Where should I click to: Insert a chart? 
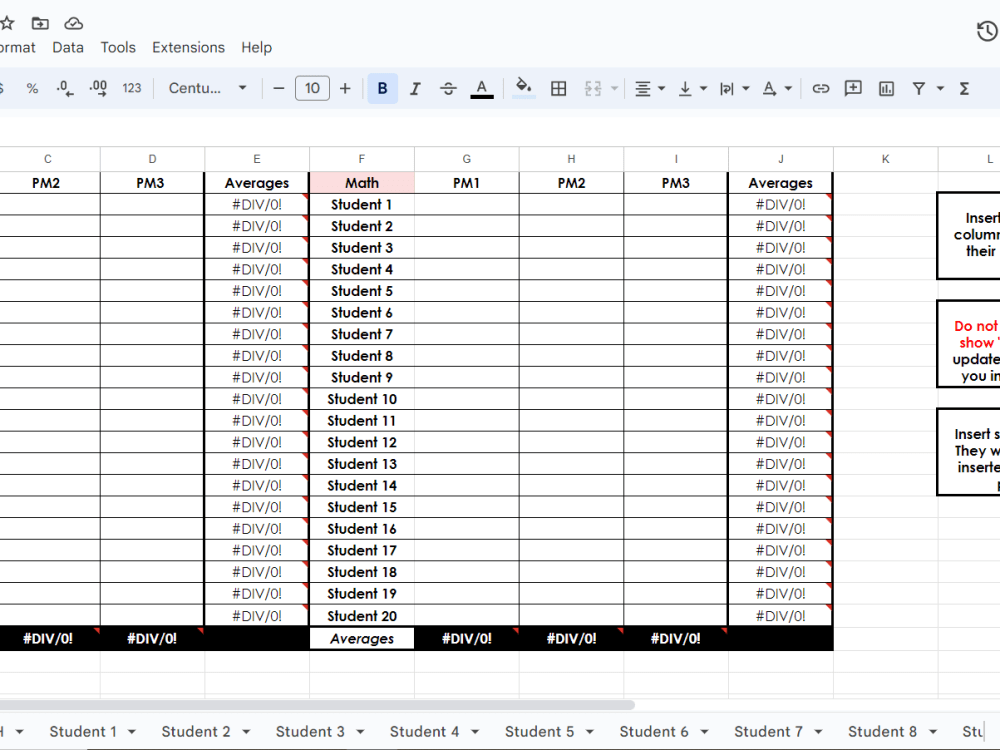point(886,88)
